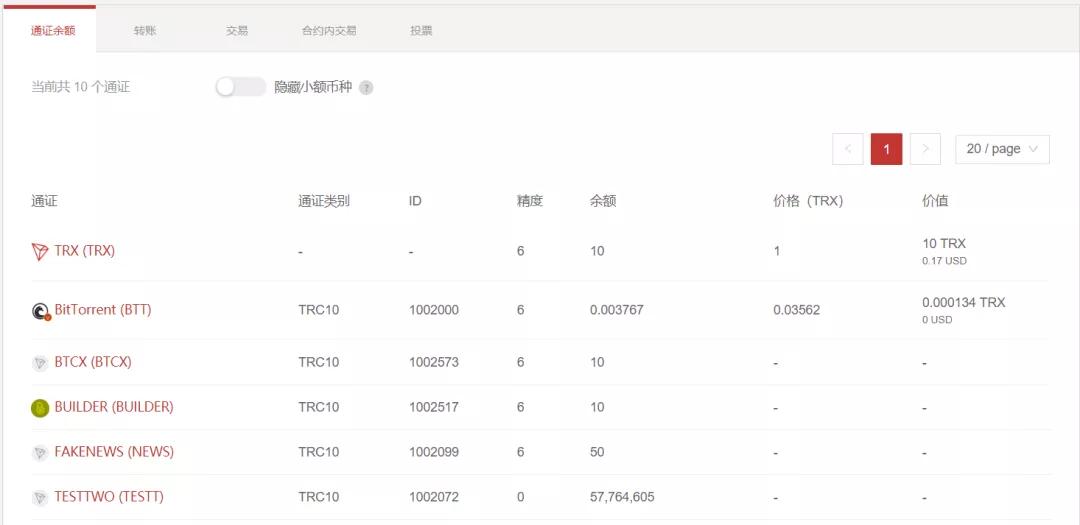Click the ID column header
The height and width of the screenshot is (525, 1080).
click(415, 201)
